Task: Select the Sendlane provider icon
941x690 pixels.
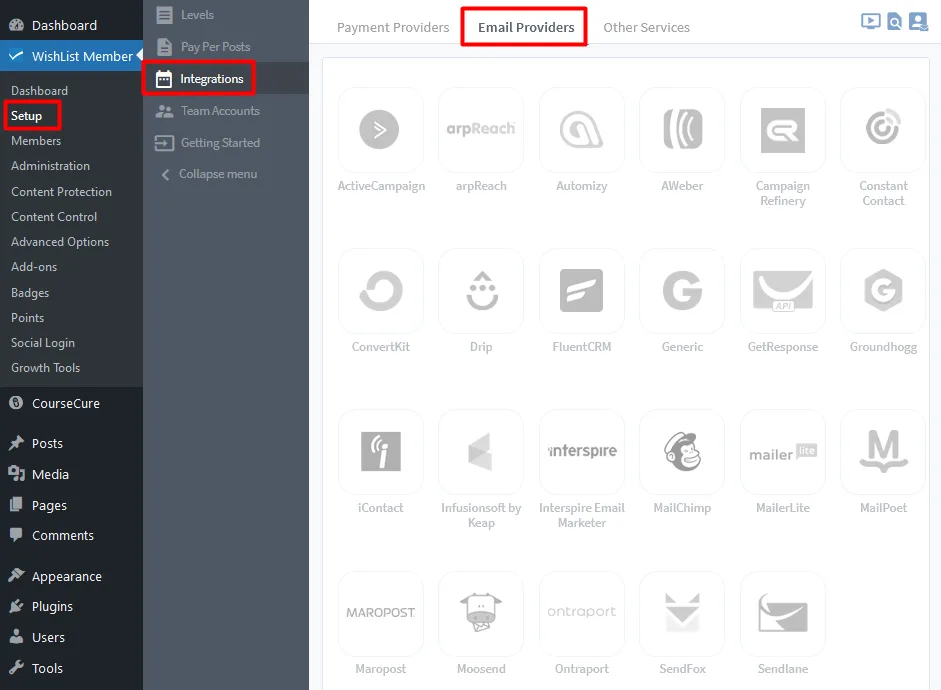Action: (783, 613)
